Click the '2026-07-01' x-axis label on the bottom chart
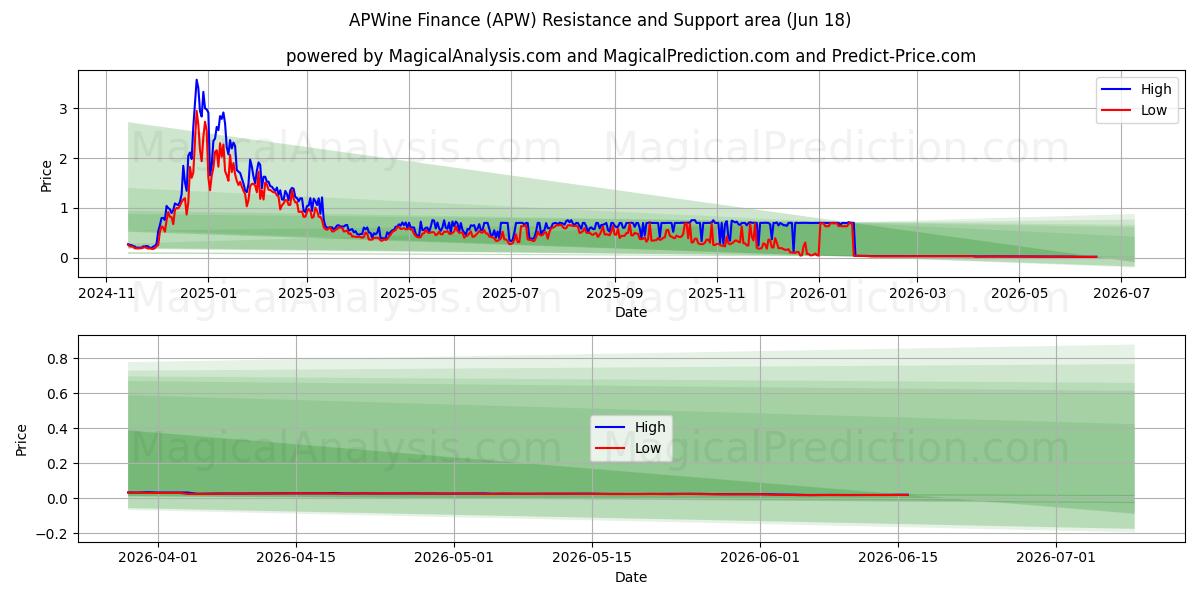The width and height of the screenshot is (1200, 600). (x=1056, y=558)
